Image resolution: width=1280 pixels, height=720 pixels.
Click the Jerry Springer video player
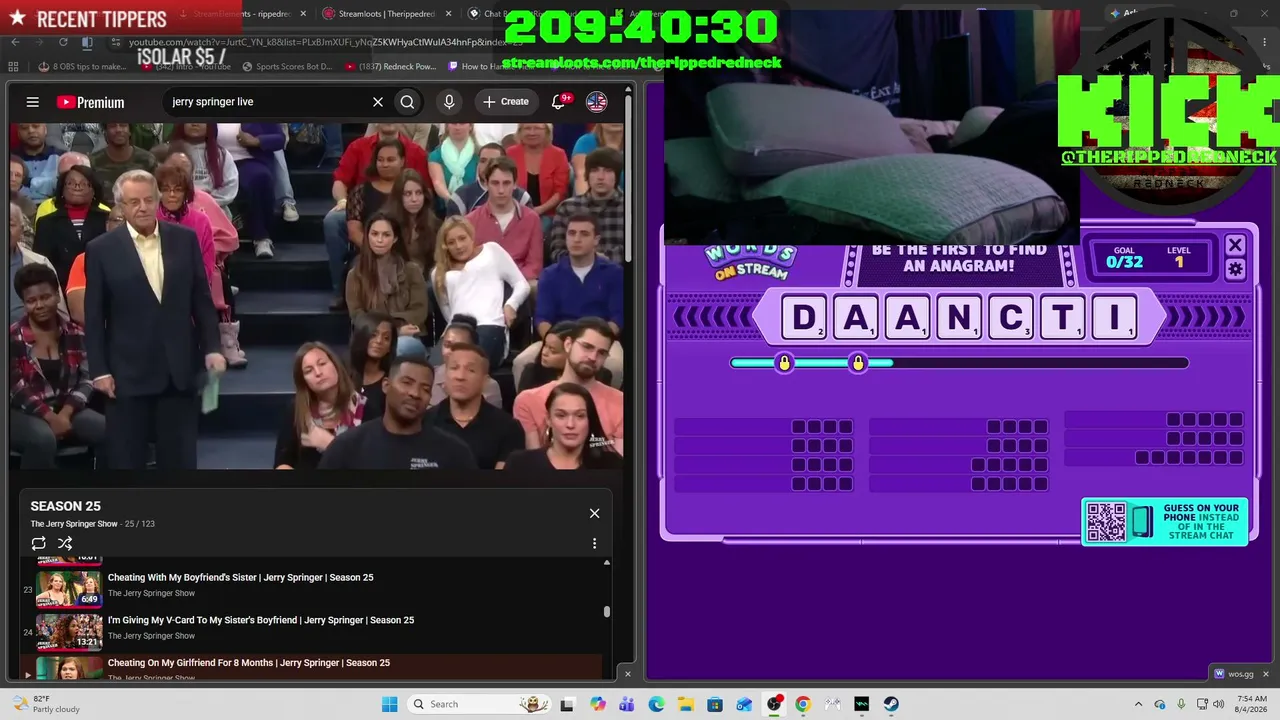coord(316,296)
